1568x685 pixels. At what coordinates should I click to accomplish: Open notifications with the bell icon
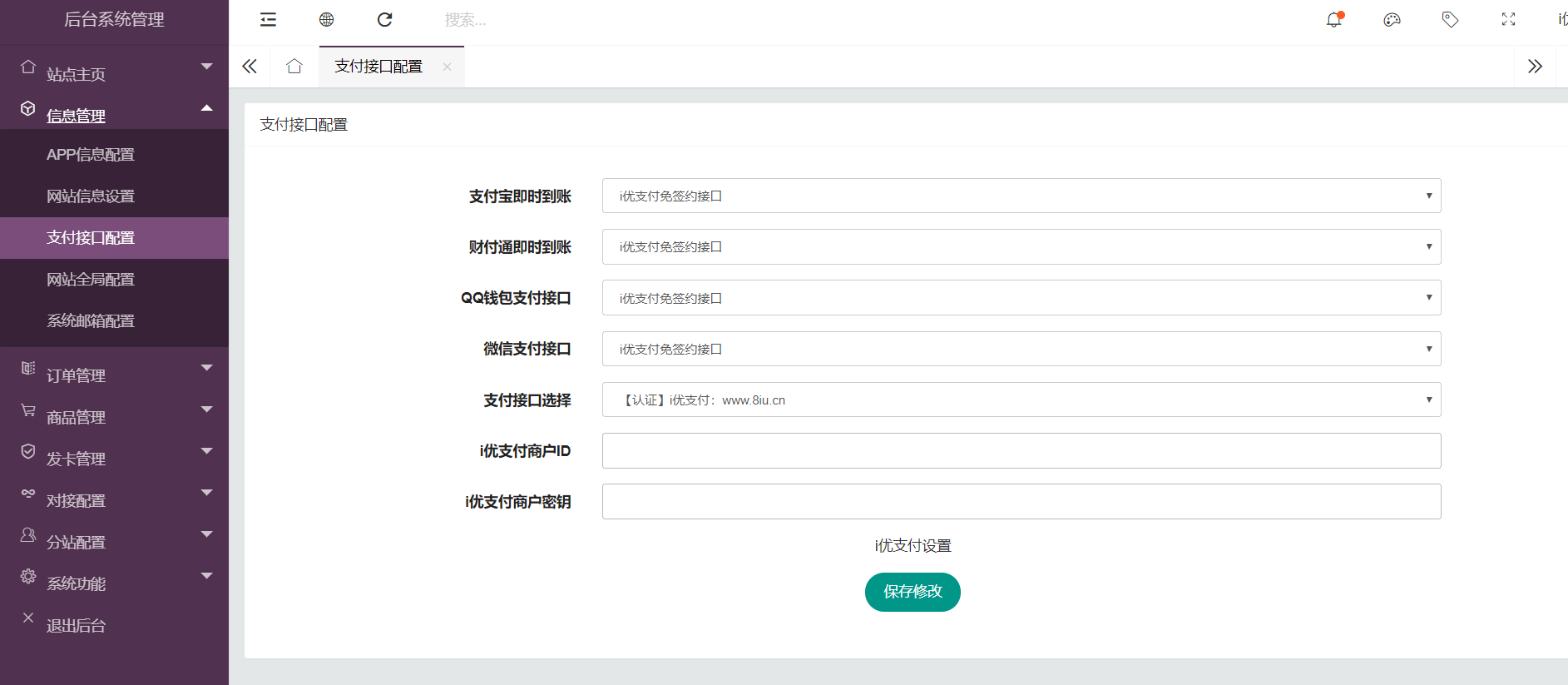[1333, 20]
